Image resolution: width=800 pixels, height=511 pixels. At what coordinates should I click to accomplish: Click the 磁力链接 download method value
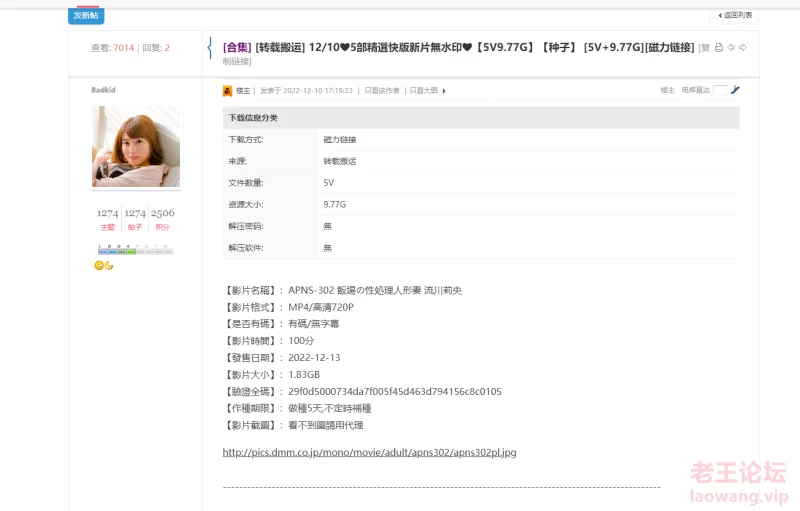click(340, 140)
